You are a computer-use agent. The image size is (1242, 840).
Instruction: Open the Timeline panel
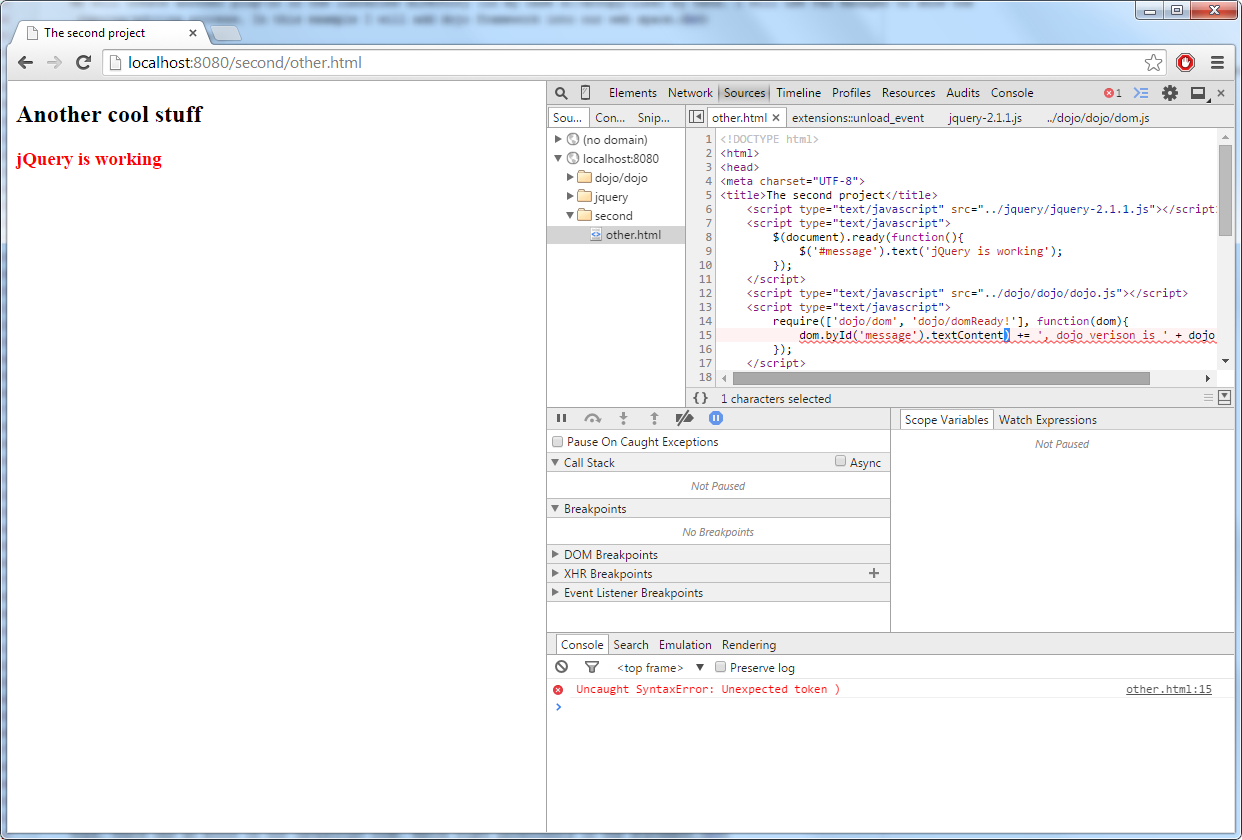(798, 93)
